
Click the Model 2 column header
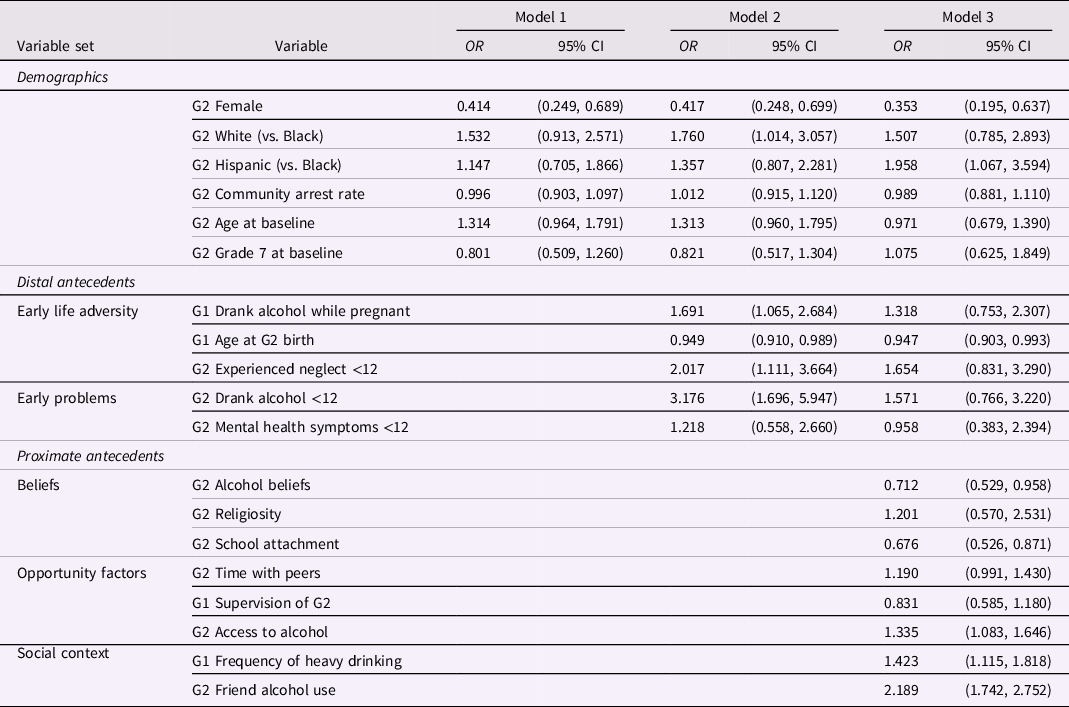pyautogui.click(x=754, y=17)
